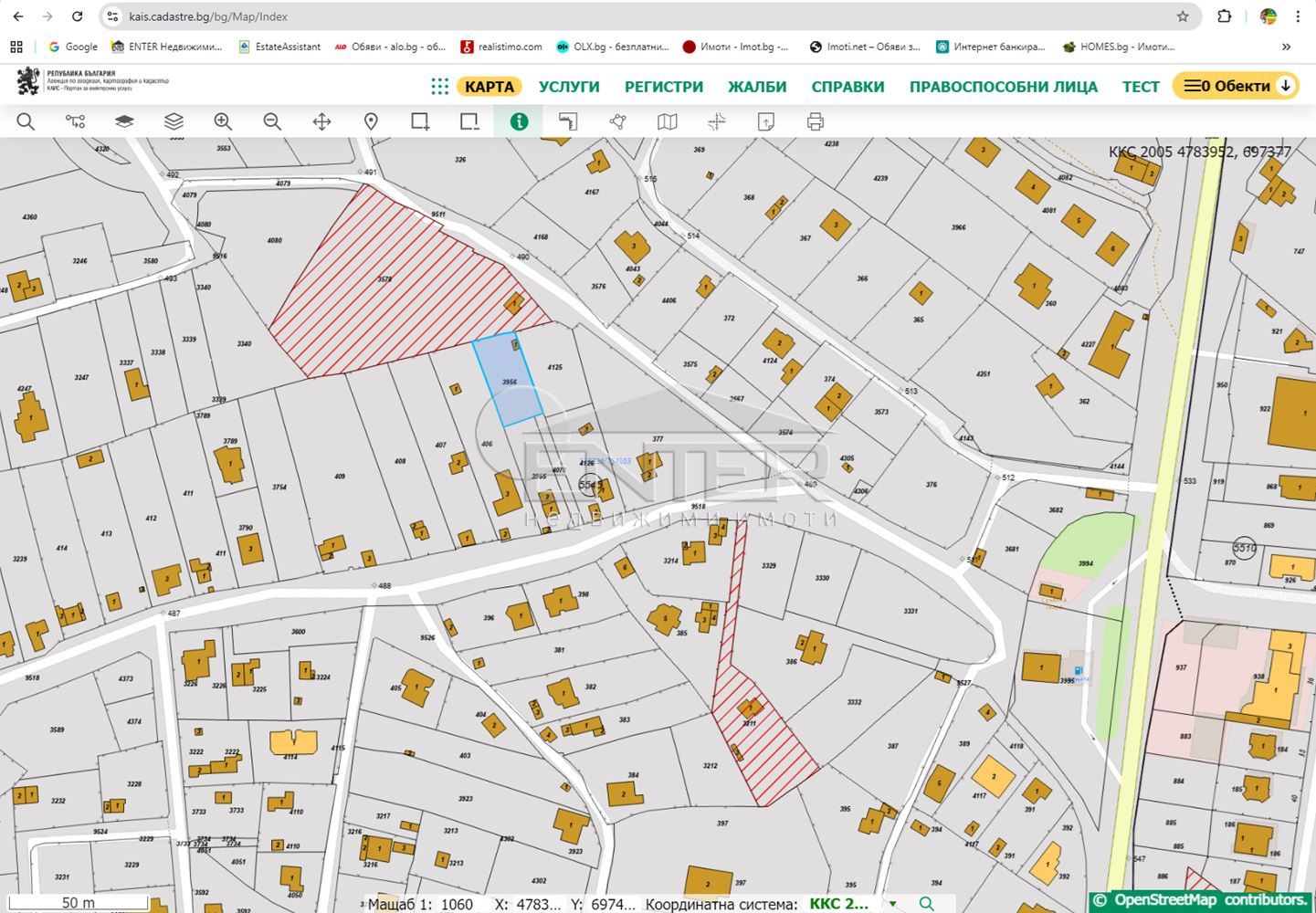
Task: Click the СПРАВКИ navigation link
Action: (848, 87)
